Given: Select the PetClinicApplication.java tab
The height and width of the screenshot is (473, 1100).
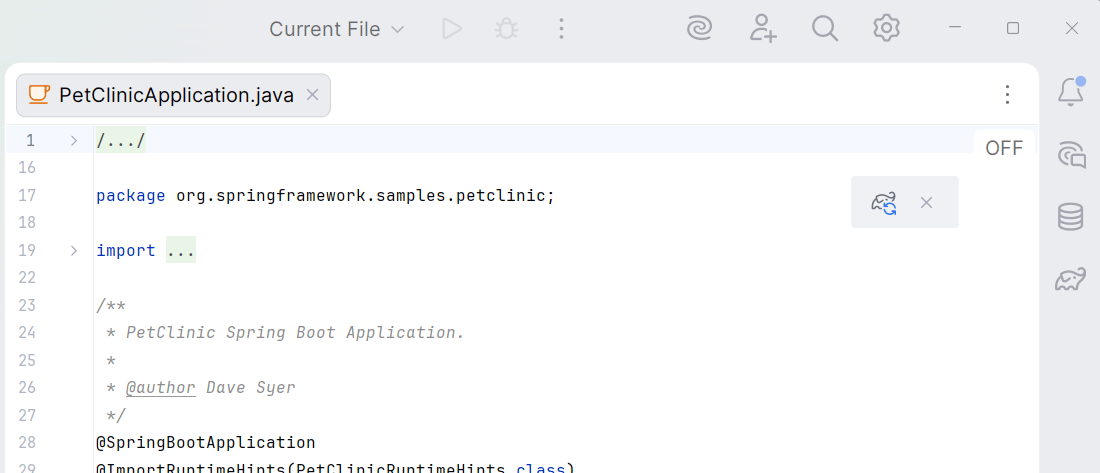Looking at the screenshot, I should [x=173, y=95].
